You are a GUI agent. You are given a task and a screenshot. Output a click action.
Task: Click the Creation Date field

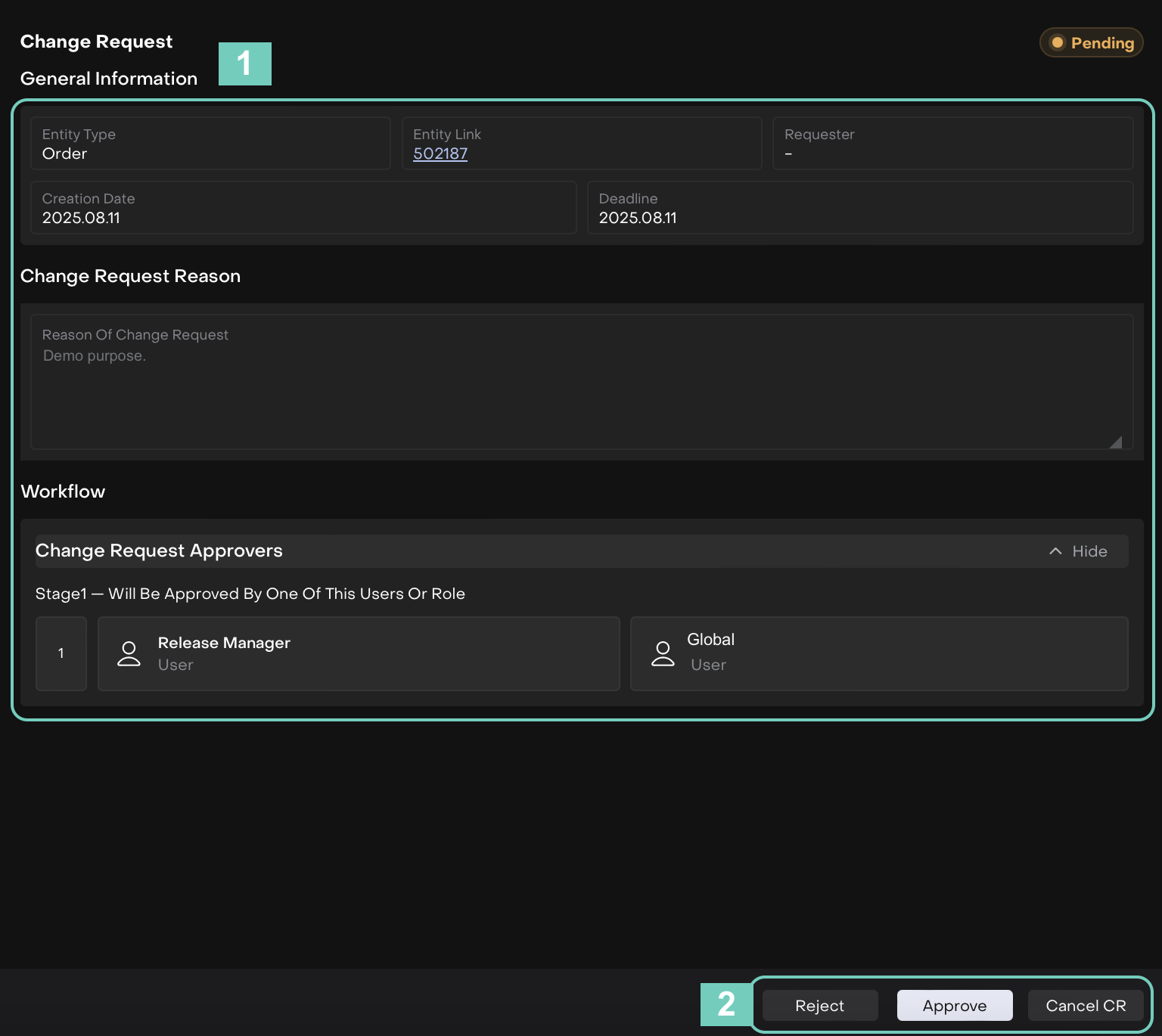[303, 208]
